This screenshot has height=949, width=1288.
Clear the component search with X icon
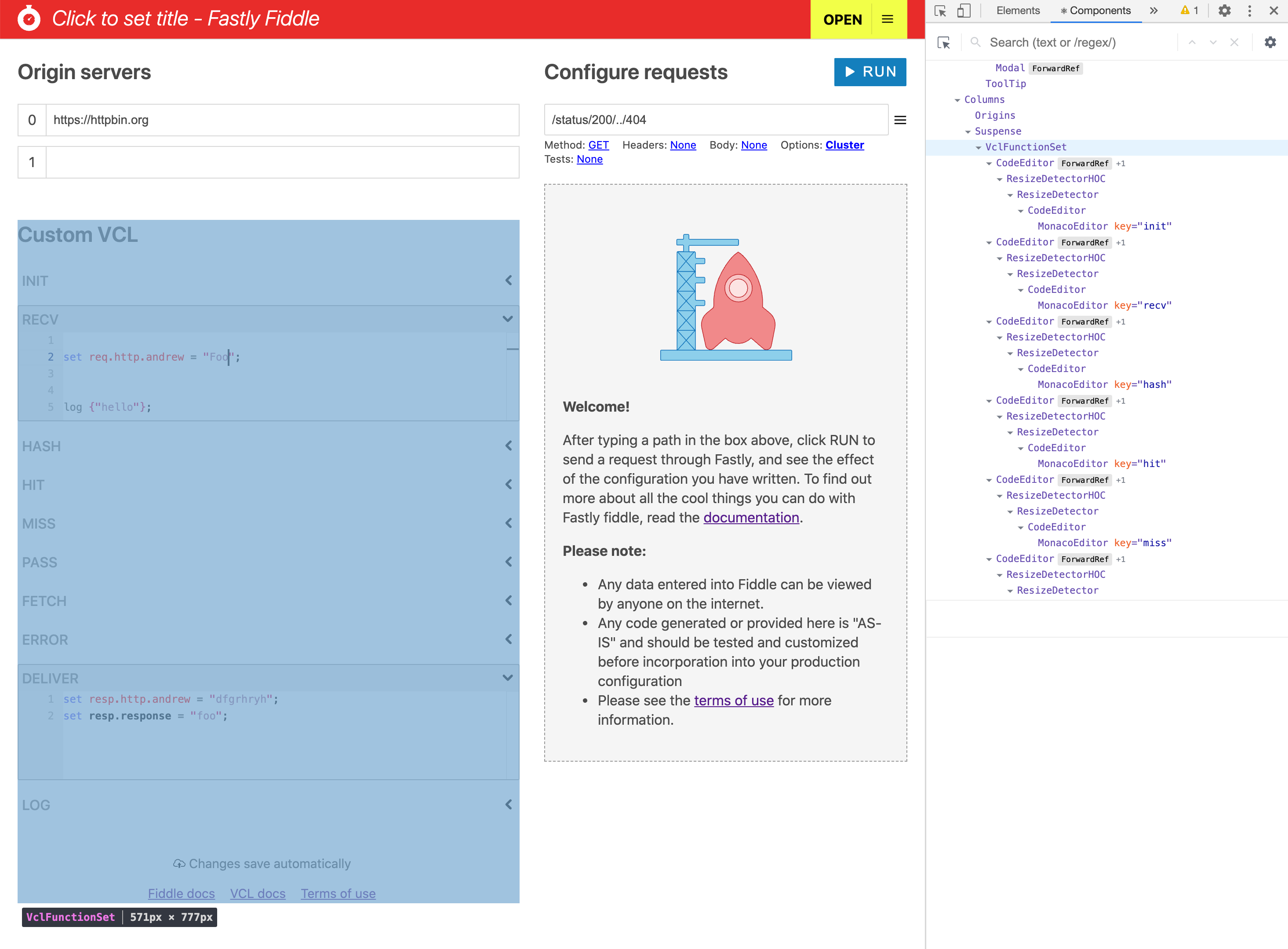pyautogui.click(x=1235, y=43)
